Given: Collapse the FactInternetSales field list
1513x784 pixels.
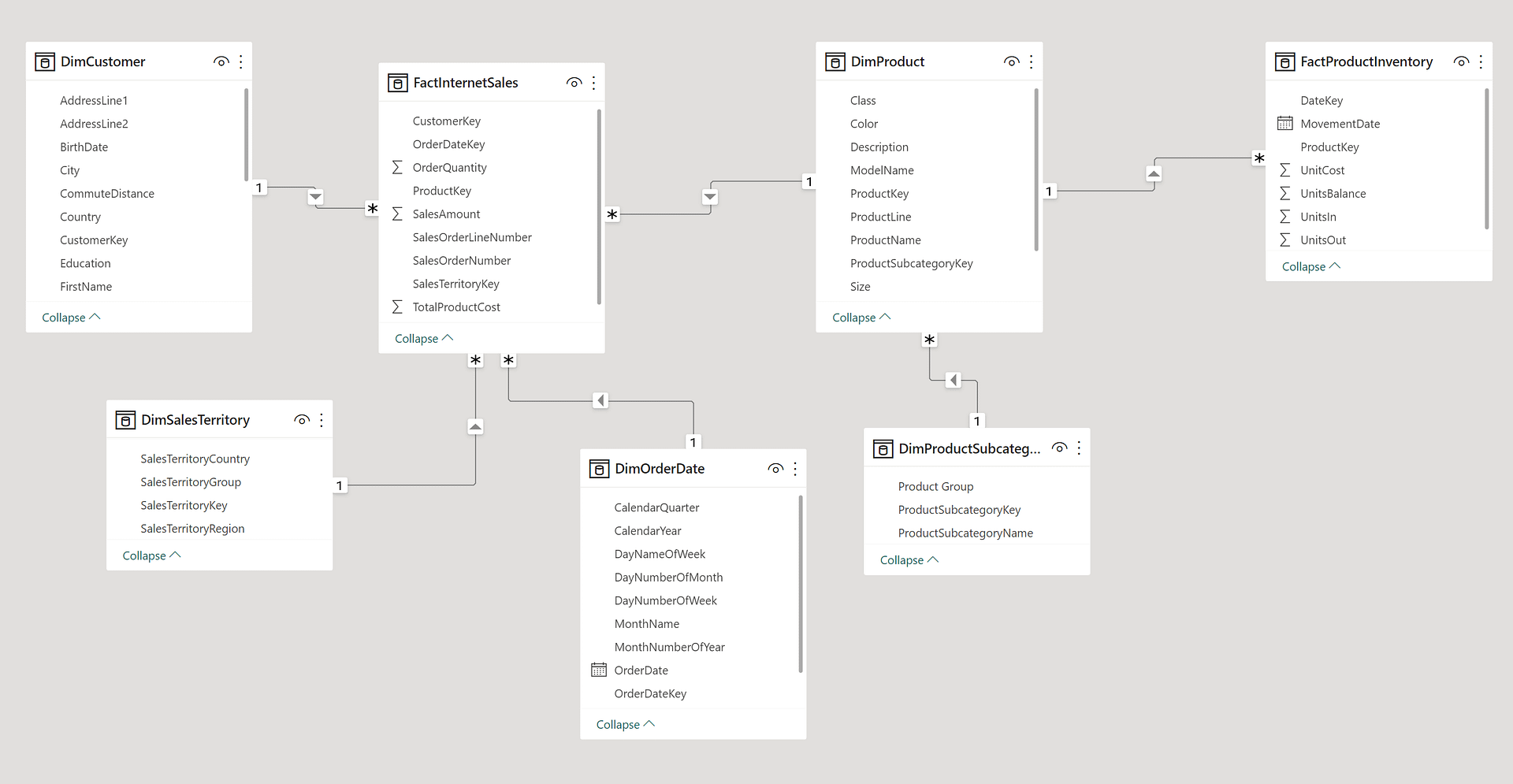Looking at the screenshot, I should [423, 339].
